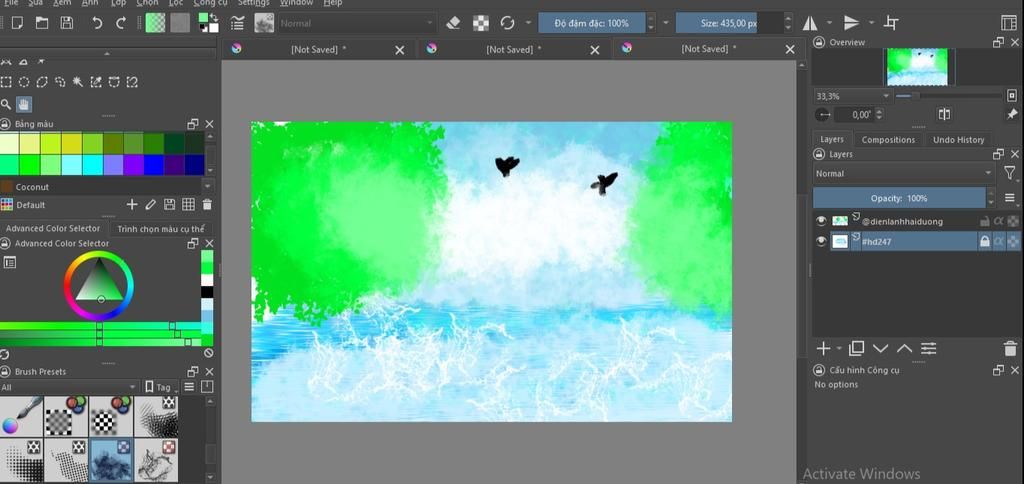Open the vertical mirror options dropdown arrow
Screen dimensions: 1024x484
(871, 24)
